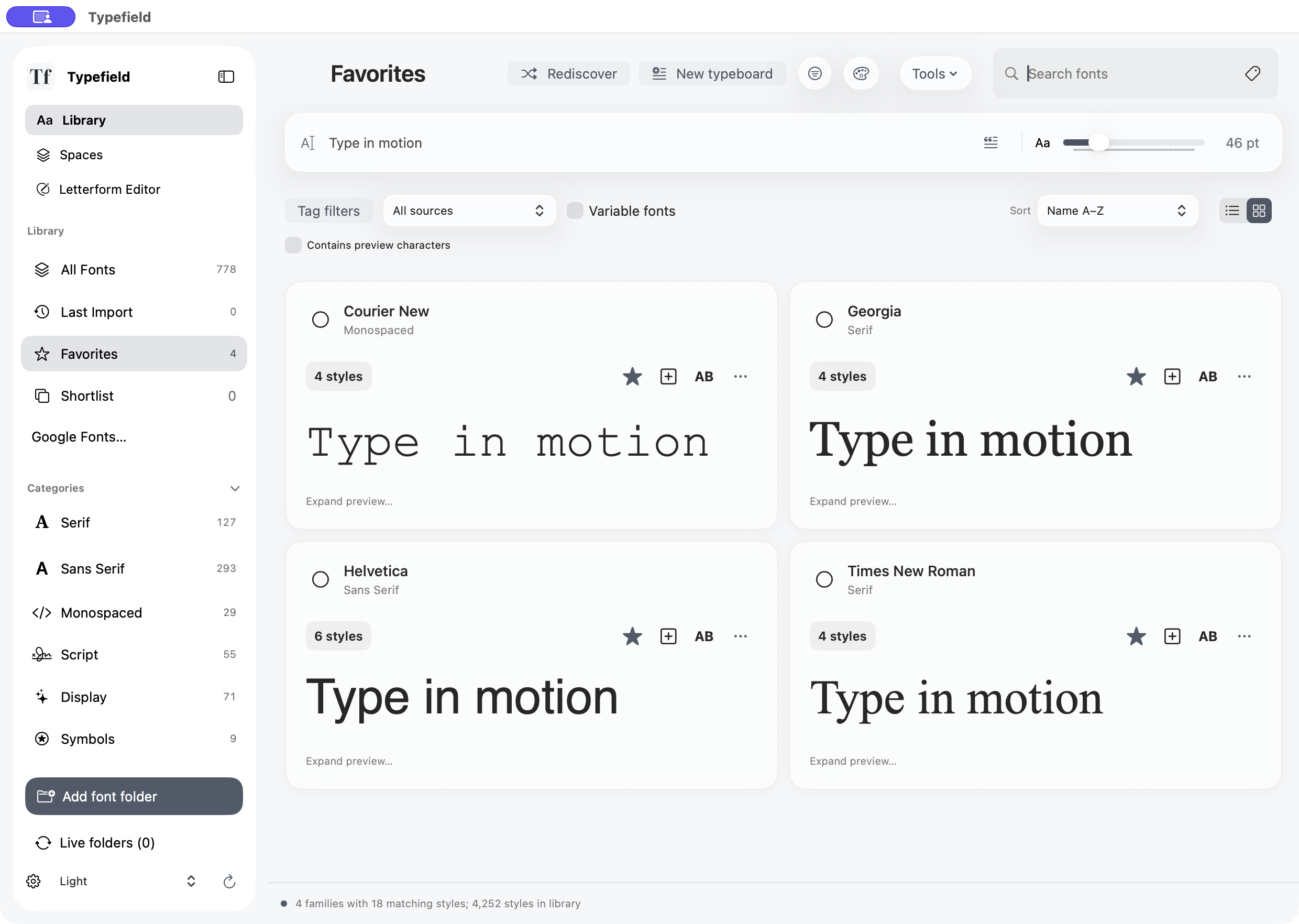
Task: Click Rediscover button
Action: pyautogui.click(x=568, y=73)
